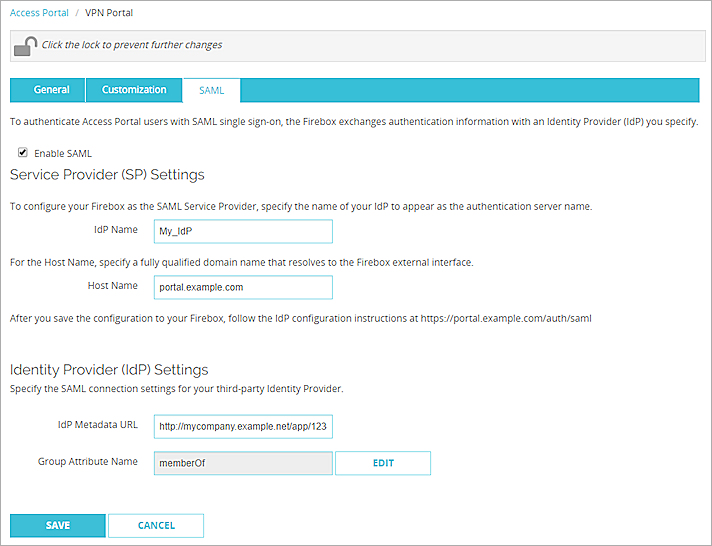Click the VPN Portal breadcrumb text
The height and width of the screenshot is (546, 712).
(111, 13)
